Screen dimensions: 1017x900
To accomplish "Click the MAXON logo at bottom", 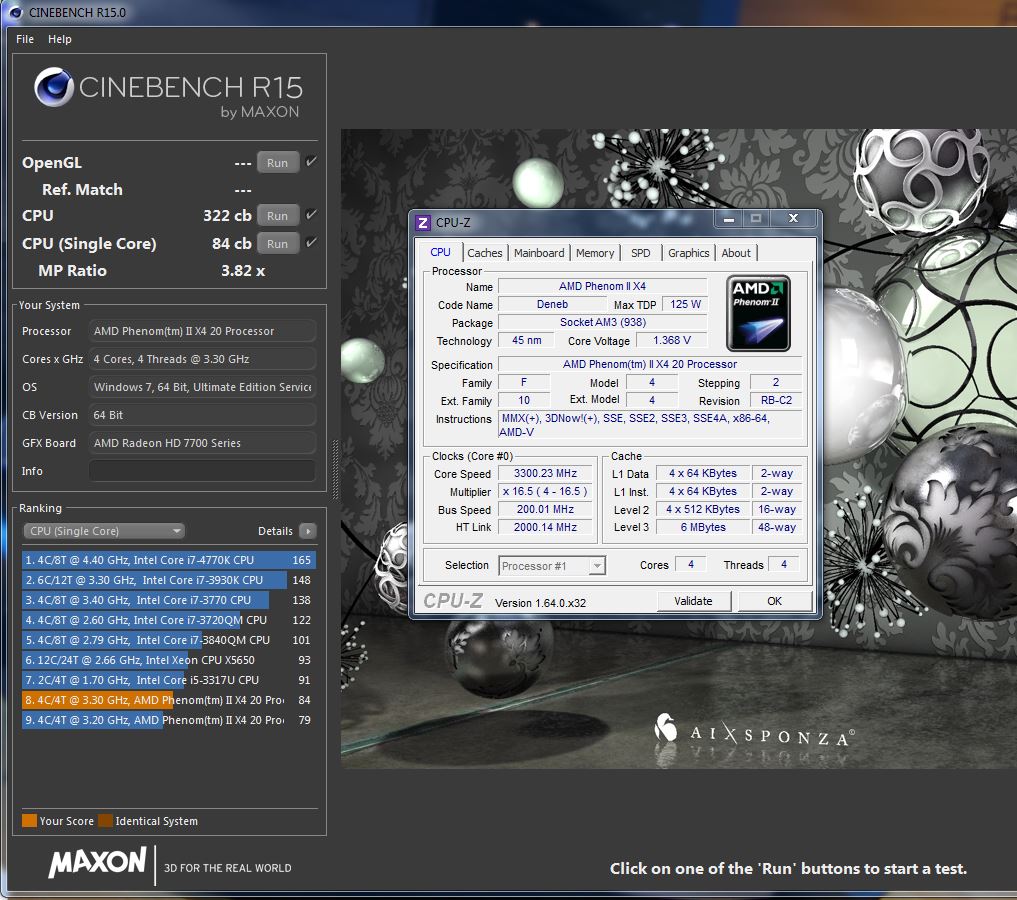I will click(x=98, y=863).
